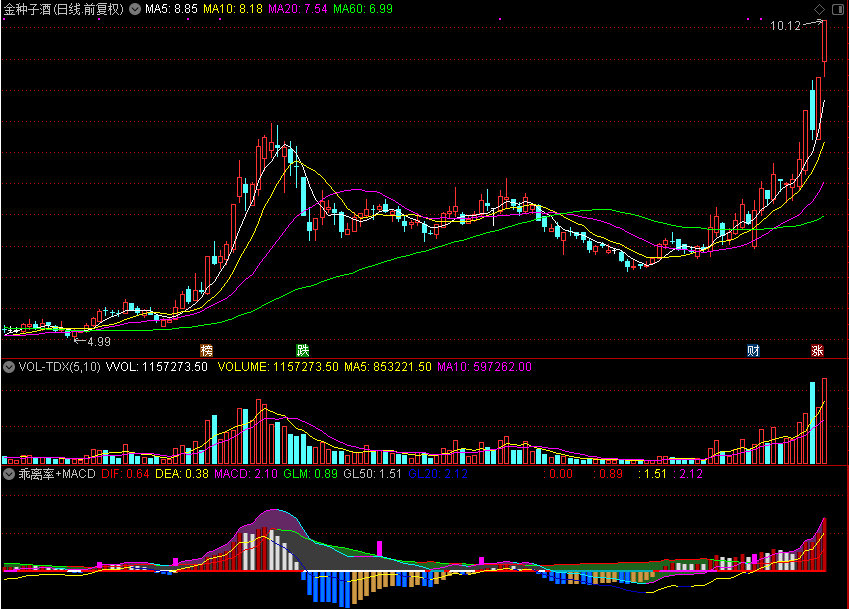Expand the 乖离率+MACD indicator dropdown
Image resolution: width=849 pixels, height=609 pixels.
click(x=9, y=474)
